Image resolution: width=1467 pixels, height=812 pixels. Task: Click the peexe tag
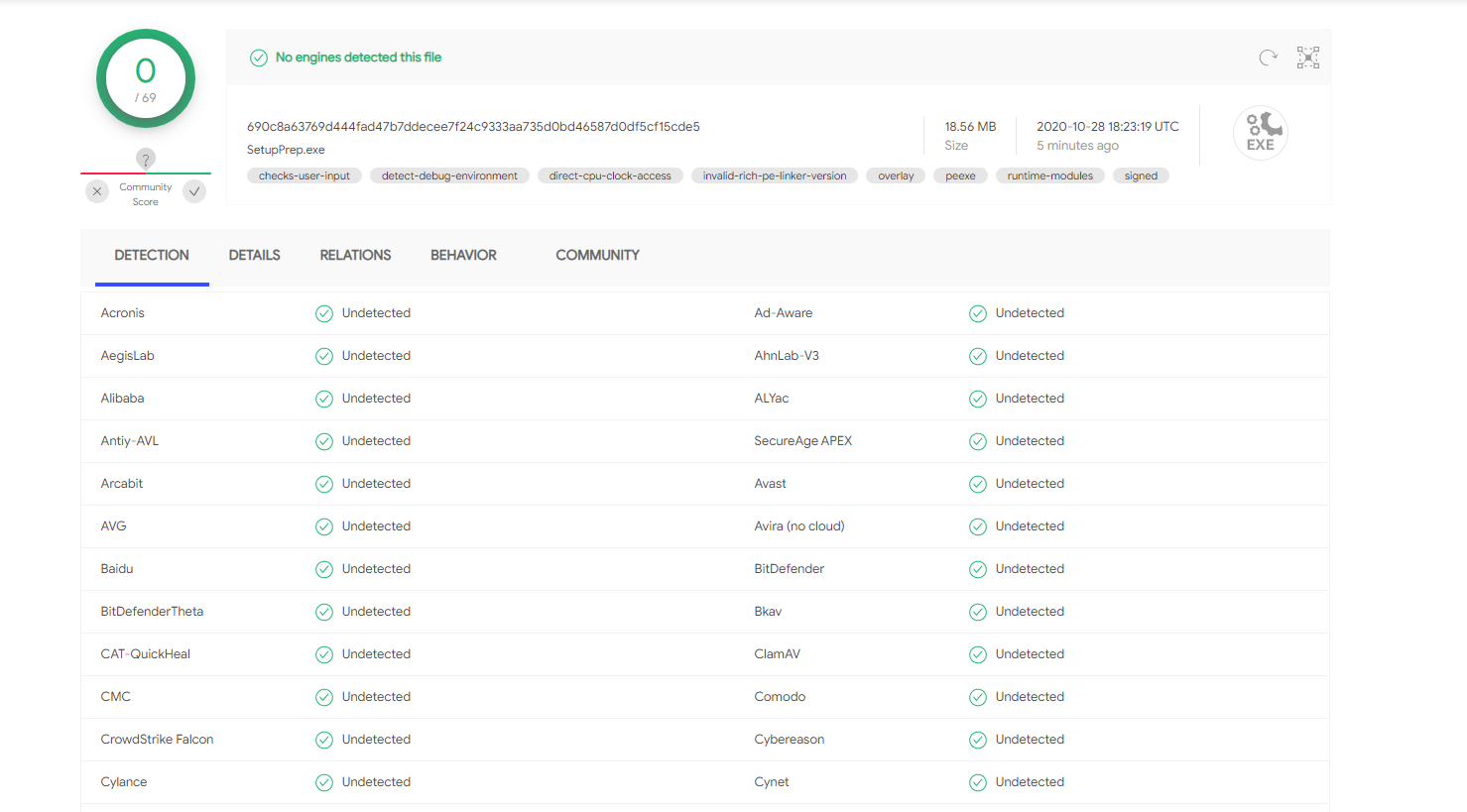(960, 175)
